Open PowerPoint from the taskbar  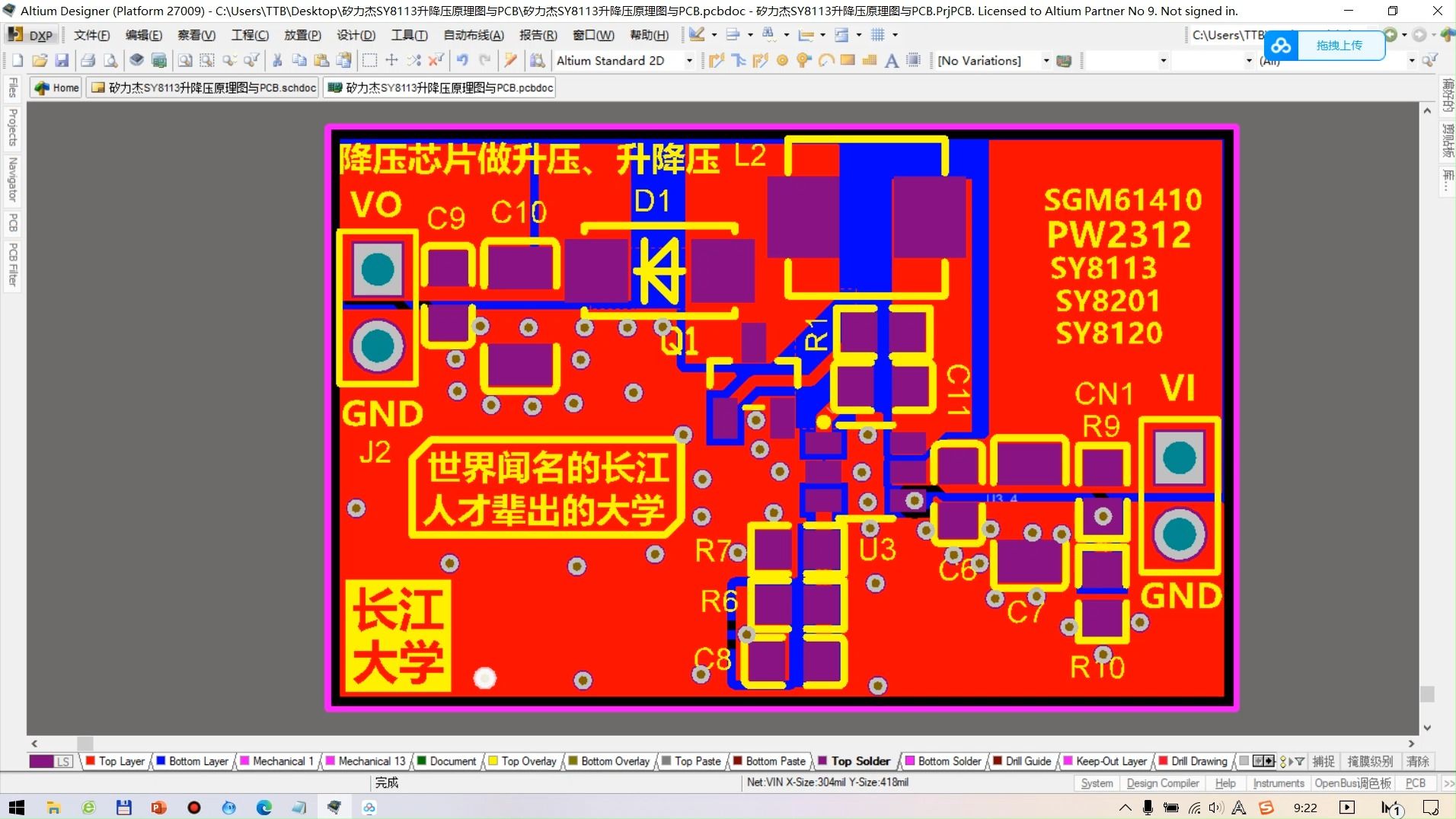(158, 808)
